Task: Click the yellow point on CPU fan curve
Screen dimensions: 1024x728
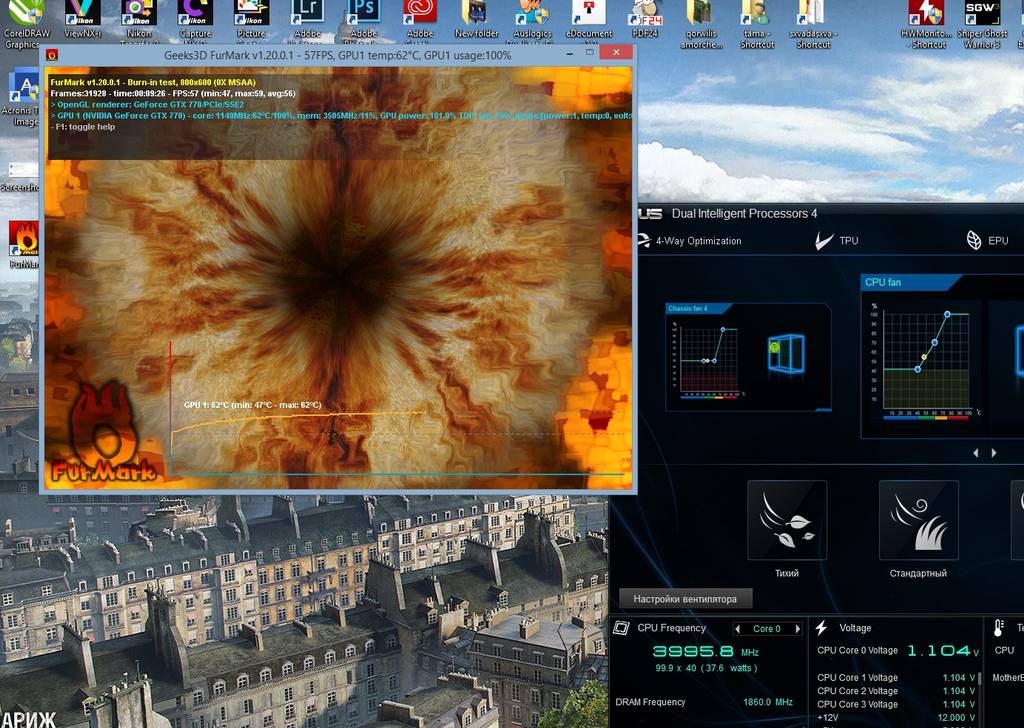Action: click(924, 357)
